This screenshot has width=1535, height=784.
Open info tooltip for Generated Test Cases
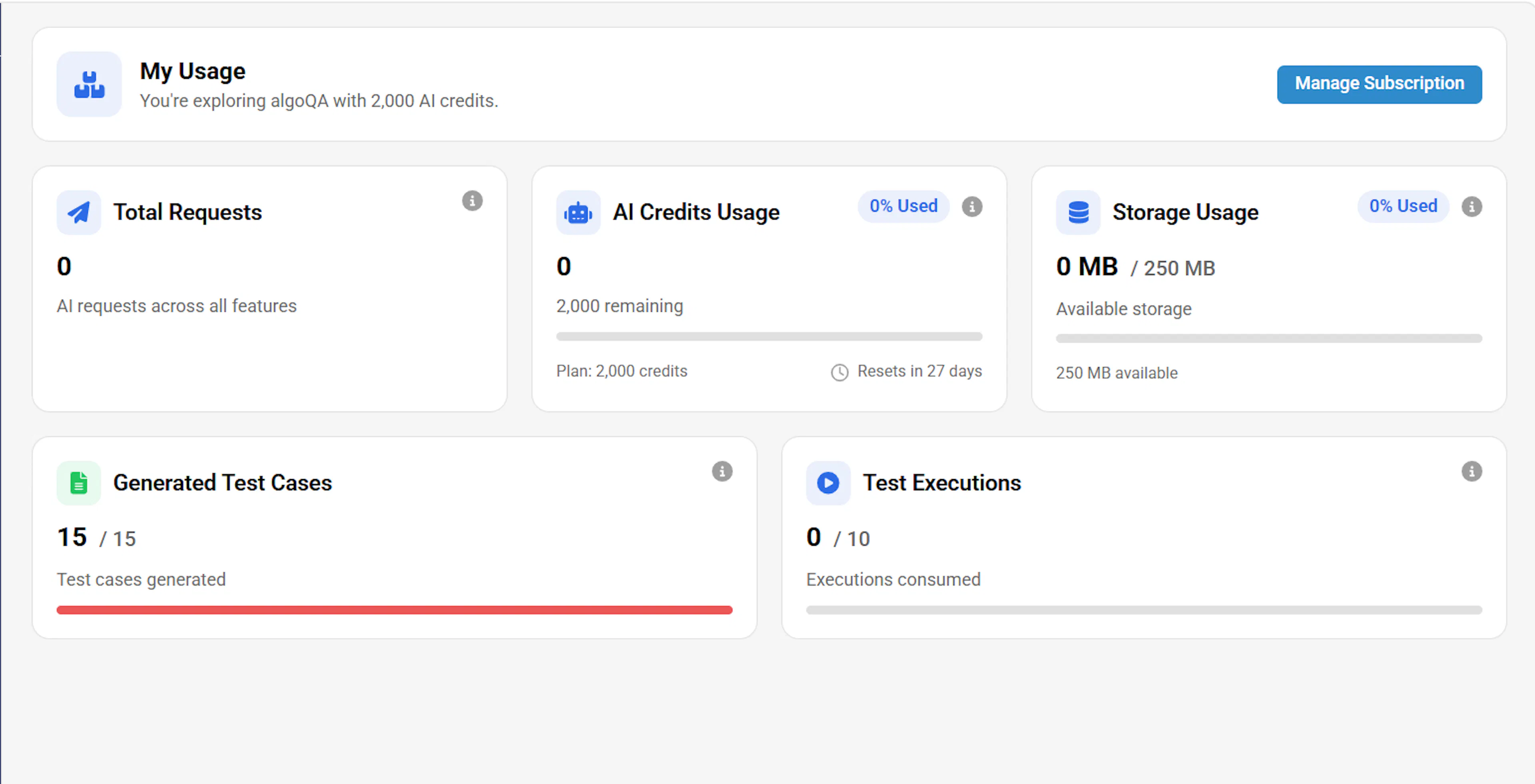[722, 471]
